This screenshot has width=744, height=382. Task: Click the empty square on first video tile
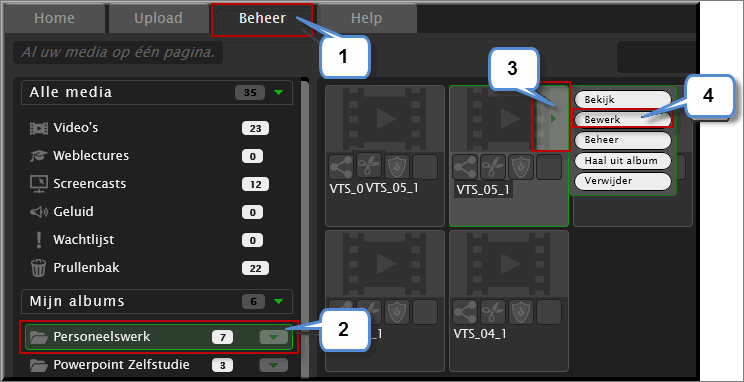[x=425, y=167]
